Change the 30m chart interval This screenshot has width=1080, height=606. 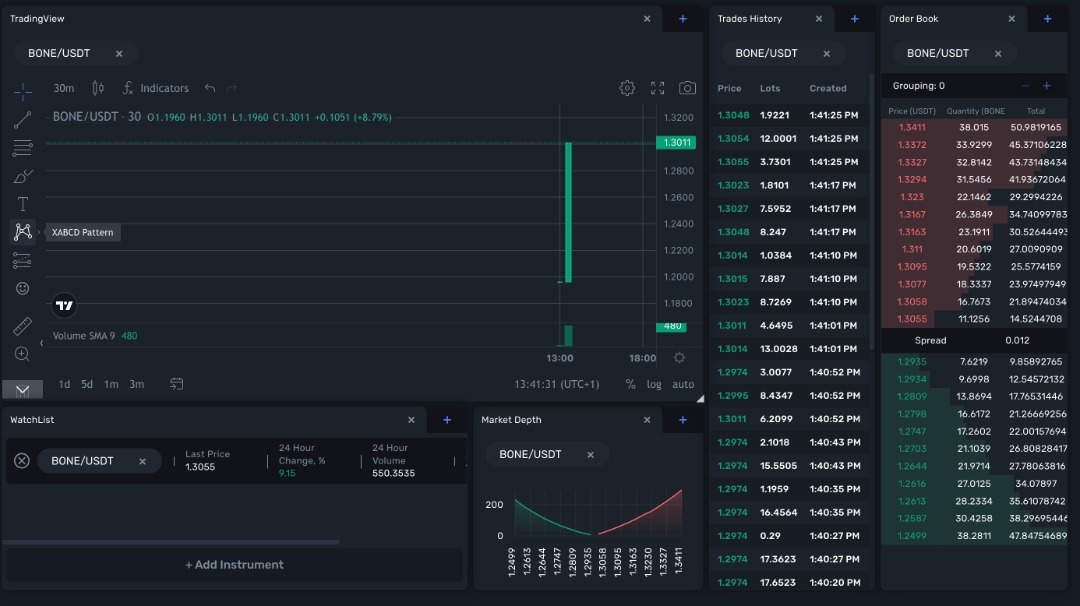pyautogui.click(x=64, y=88)
